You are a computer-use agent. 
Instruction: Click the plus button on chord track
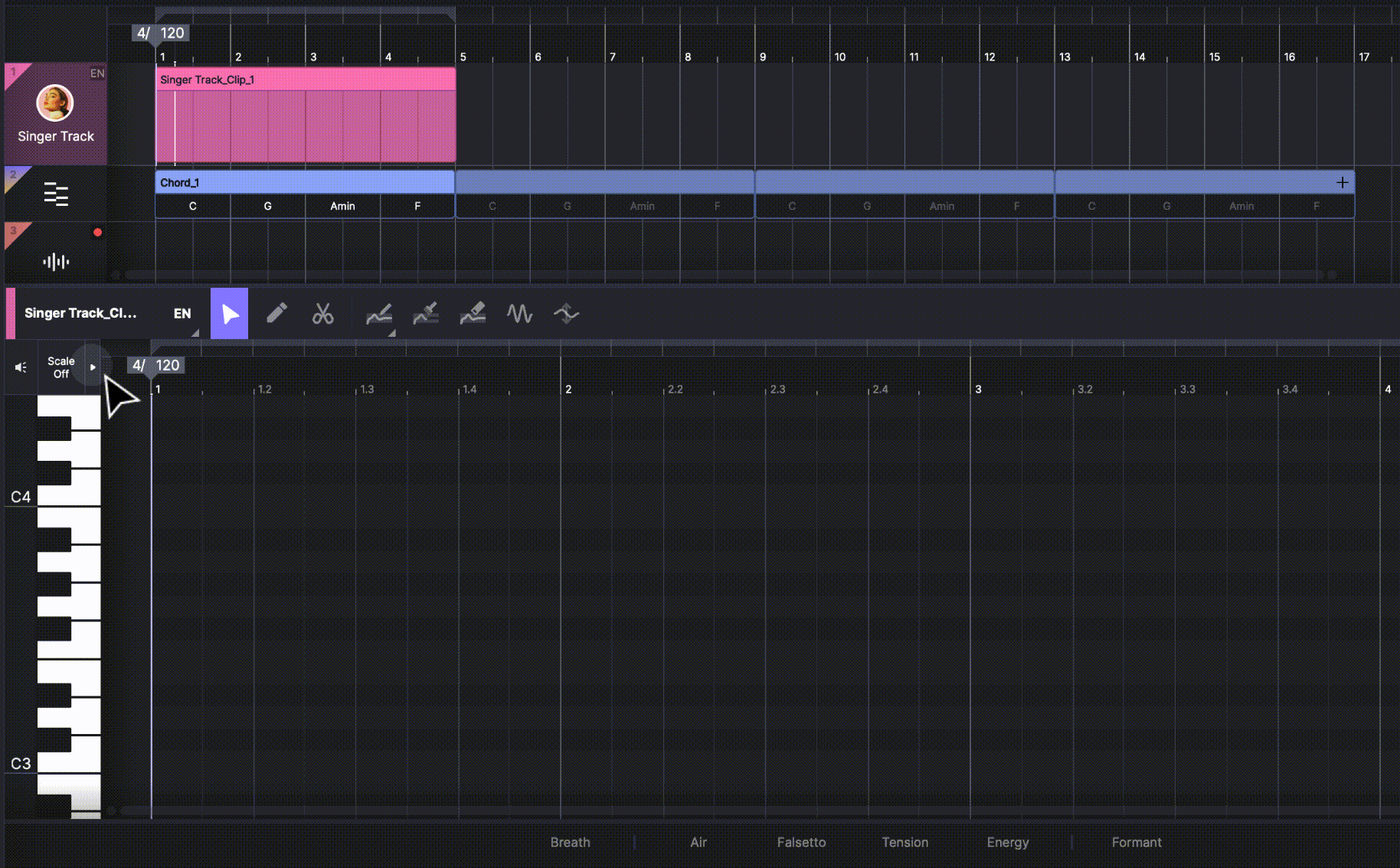pos(1342,182)
